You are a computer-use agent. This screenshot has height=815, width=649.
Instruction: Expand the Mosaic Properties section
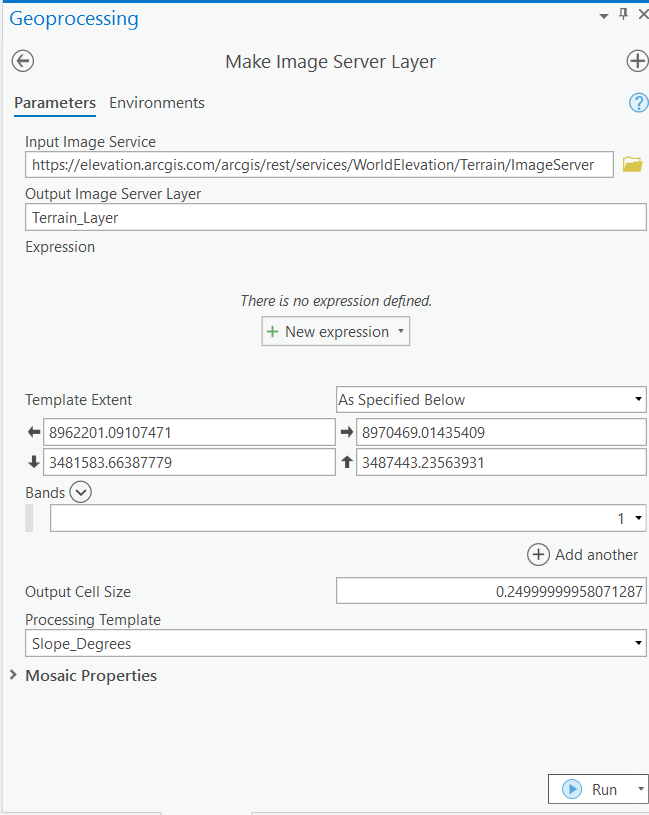coord(12,675)
